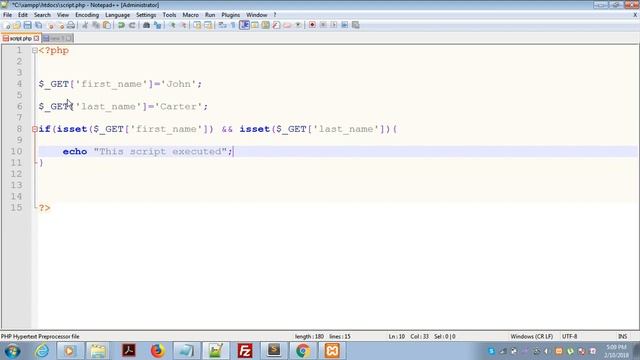This screenshot has height=360, width=640.
Task: Open the Windows Start menu
Action: [12, 351]
